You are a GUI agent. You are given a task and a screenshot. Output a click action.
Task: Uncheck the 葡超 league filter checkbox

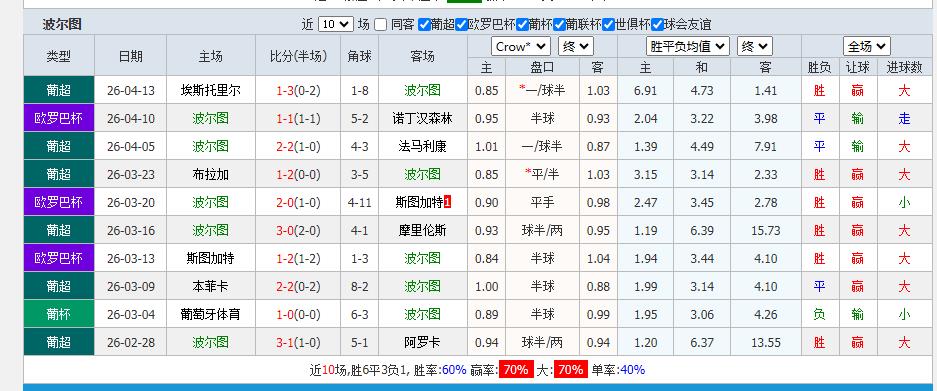(x=424, y=25)
